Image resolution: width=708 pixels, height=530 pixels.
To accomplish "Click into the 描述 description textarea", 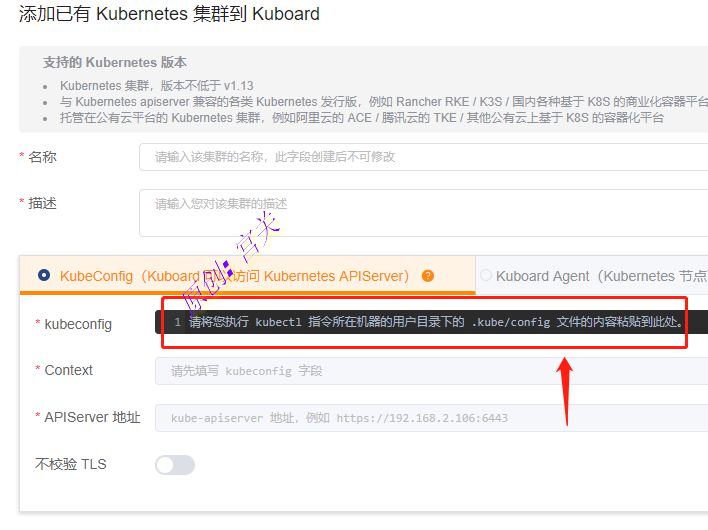I will [424, 213].
